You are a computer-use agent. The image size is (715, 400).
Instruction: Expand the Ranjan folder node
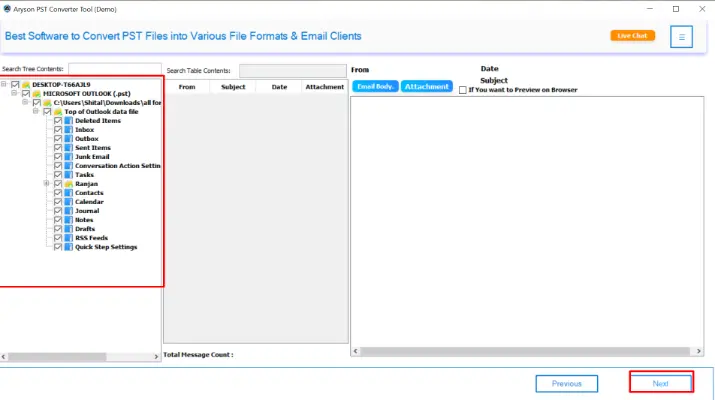click(47, 183)
